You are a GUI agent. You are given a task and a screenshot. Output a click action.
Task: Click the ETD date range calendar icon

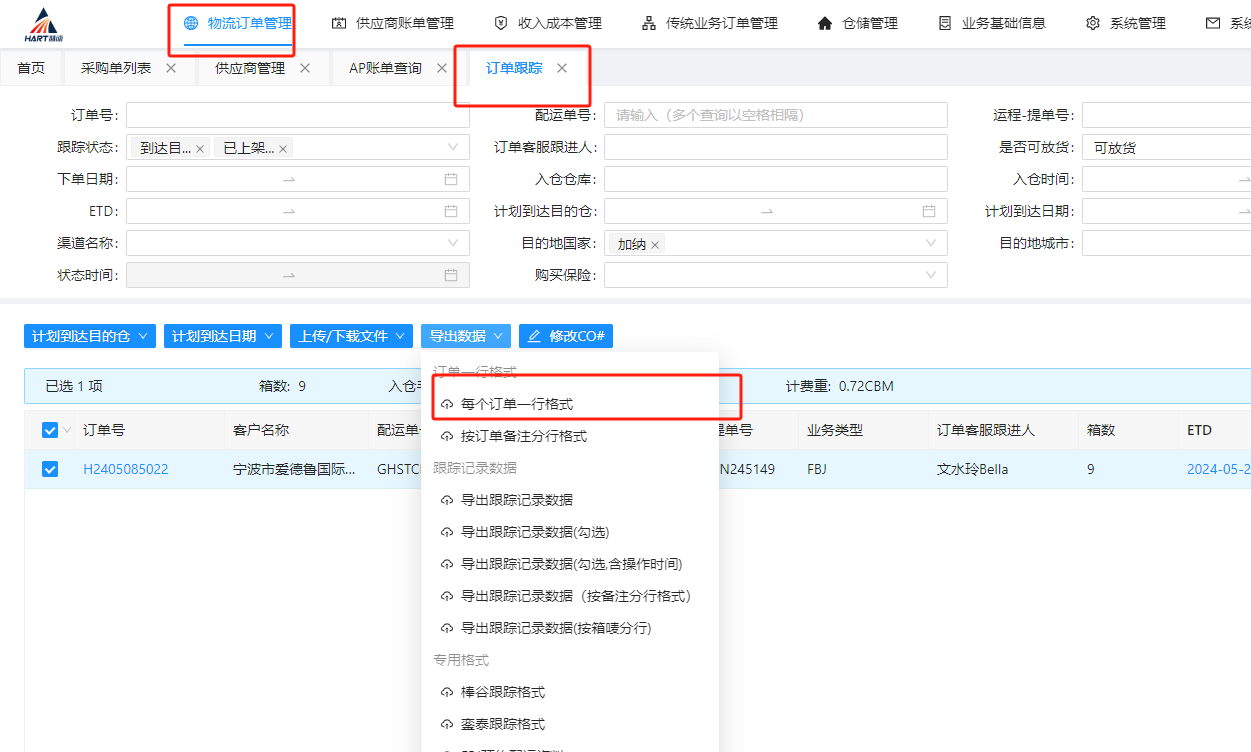point(451,211)
